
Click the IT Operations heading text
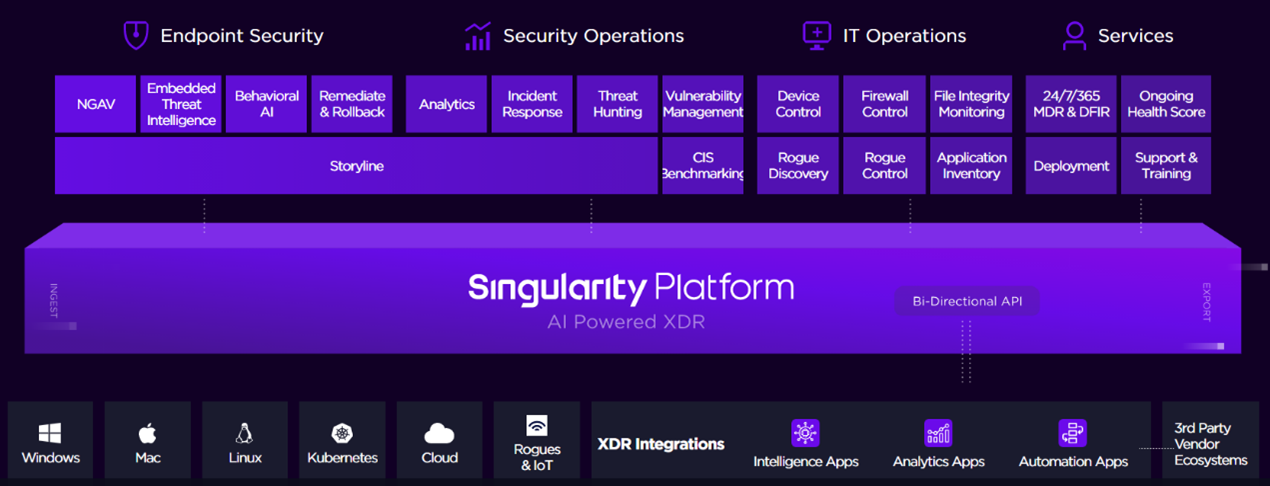(904, 36)
